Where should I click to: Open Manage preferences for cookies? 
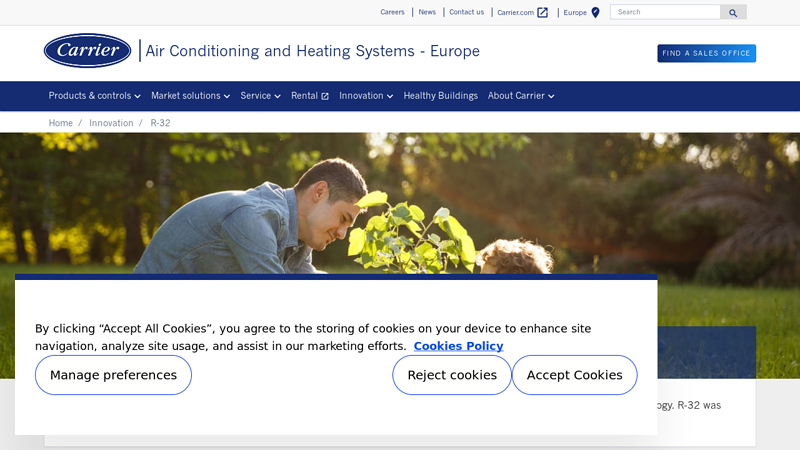click(x=113, y=375)
